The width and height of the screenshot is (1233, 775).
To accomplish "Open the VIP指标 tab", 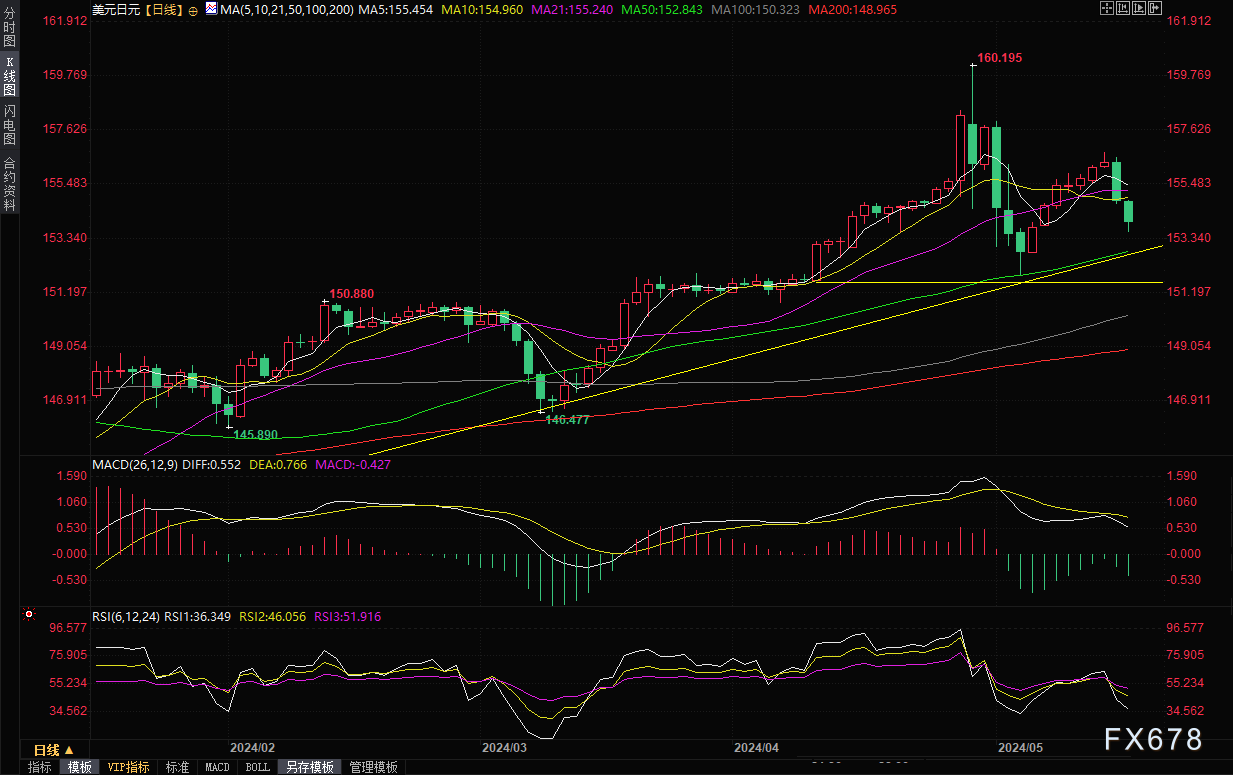I will point(128,767).
